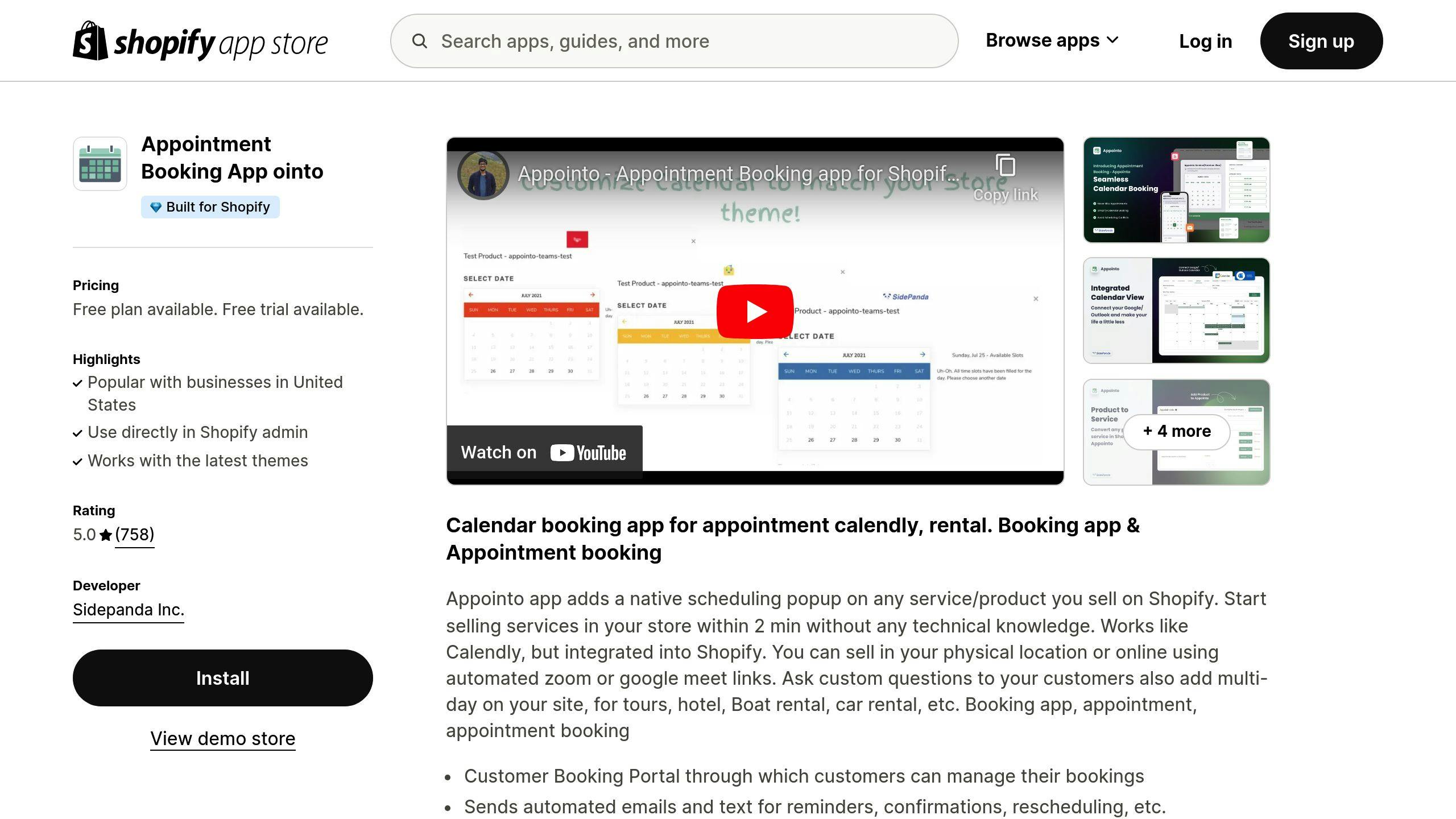Click the Developer heading
Viewport: 1456px width, 819px height.
click(x=106, y=586)
